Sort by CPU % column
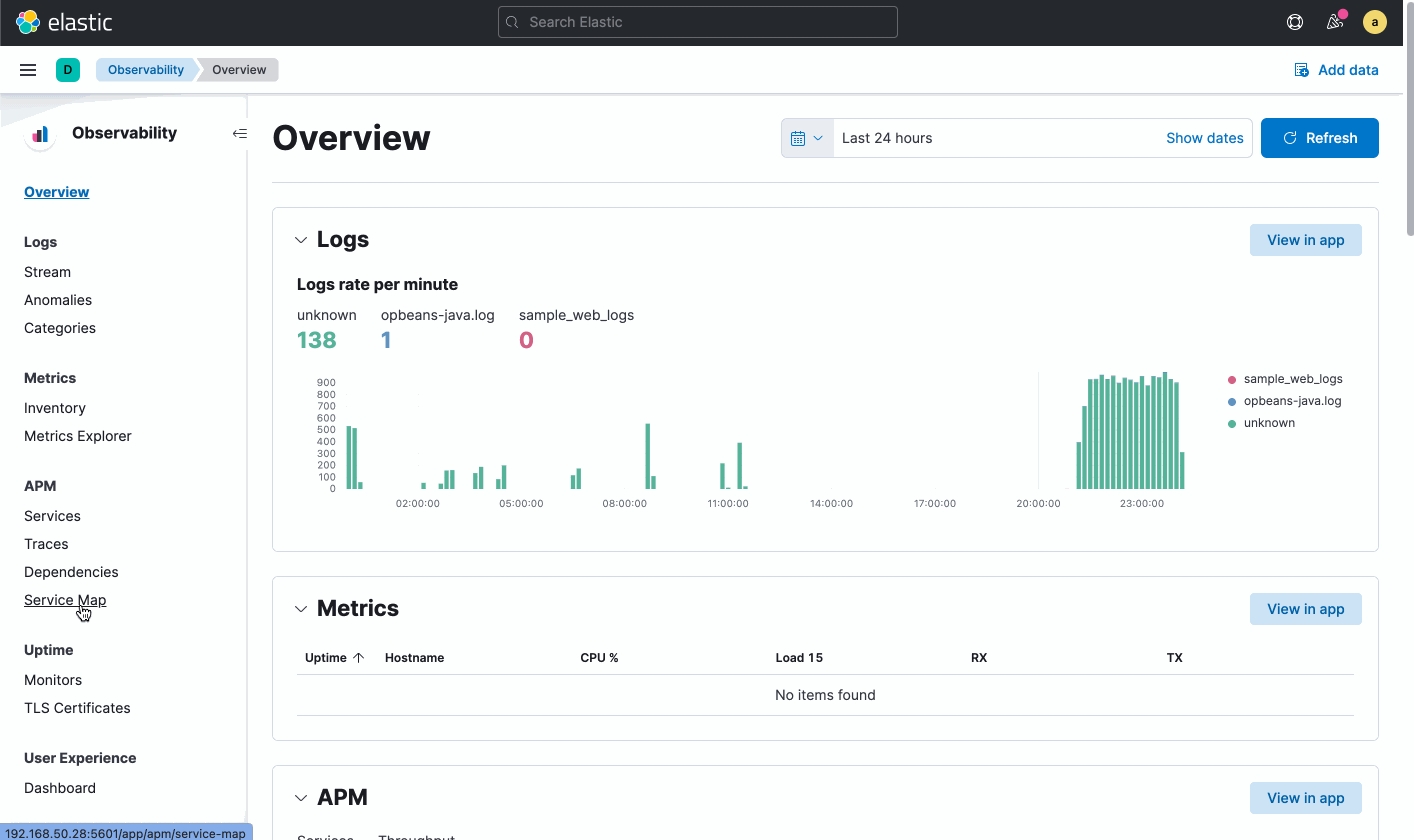Image resolution: width=1414 pixels, height=840 pixels. [599, 658]
